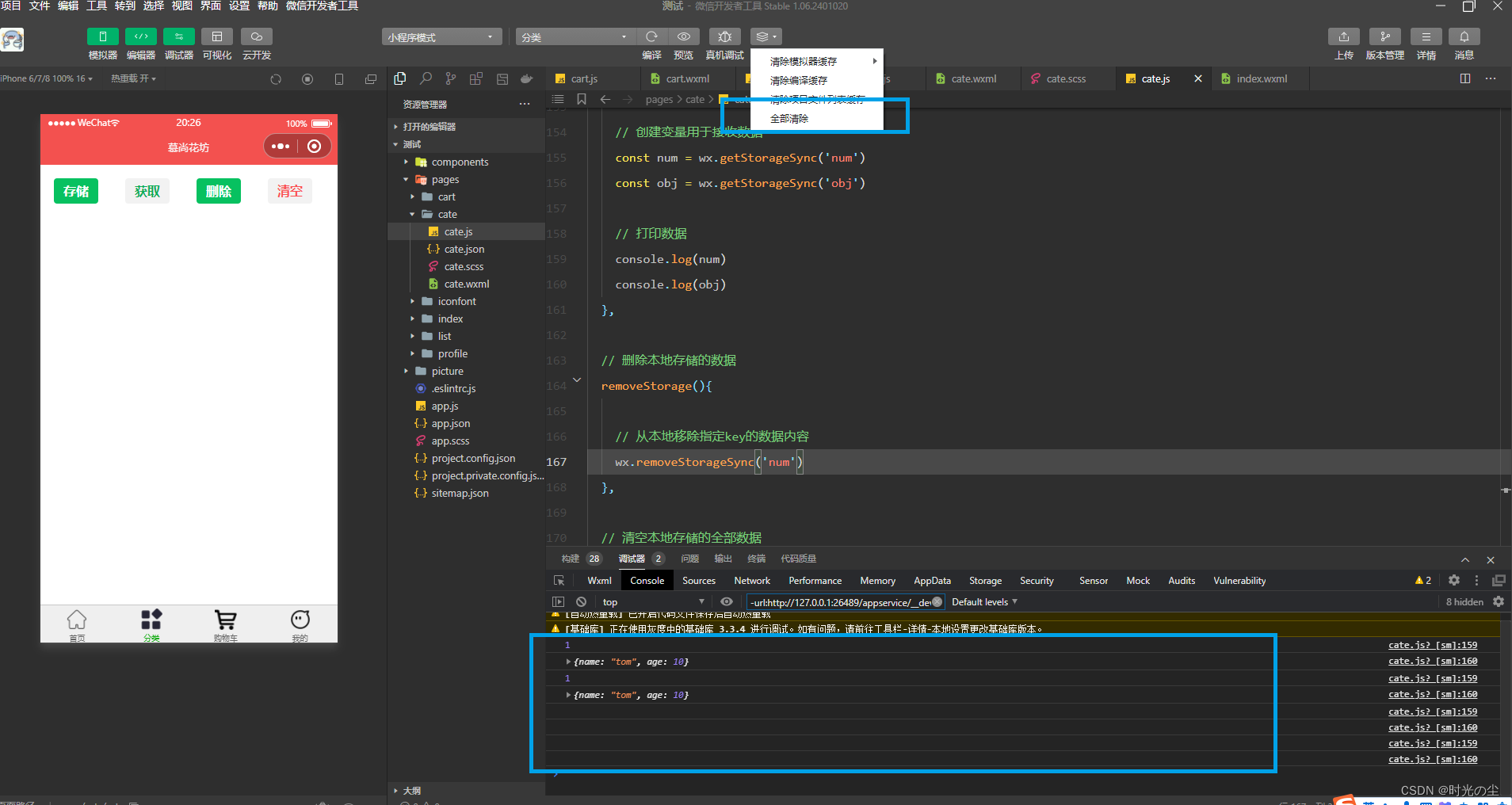Click the preview eye icon
Screen dimensions: 1512x805
683,36
